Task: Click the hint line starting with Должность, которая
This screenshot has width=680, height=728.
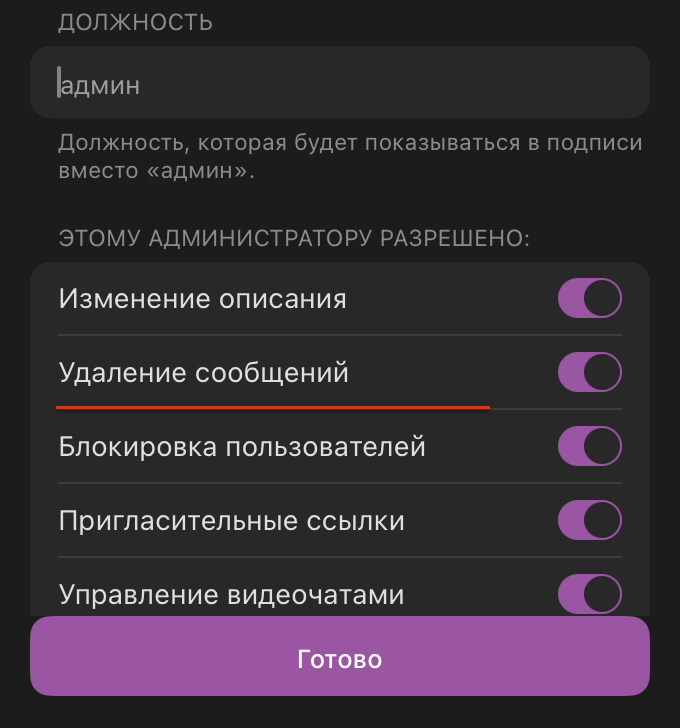Action: (x=350, y=142)
